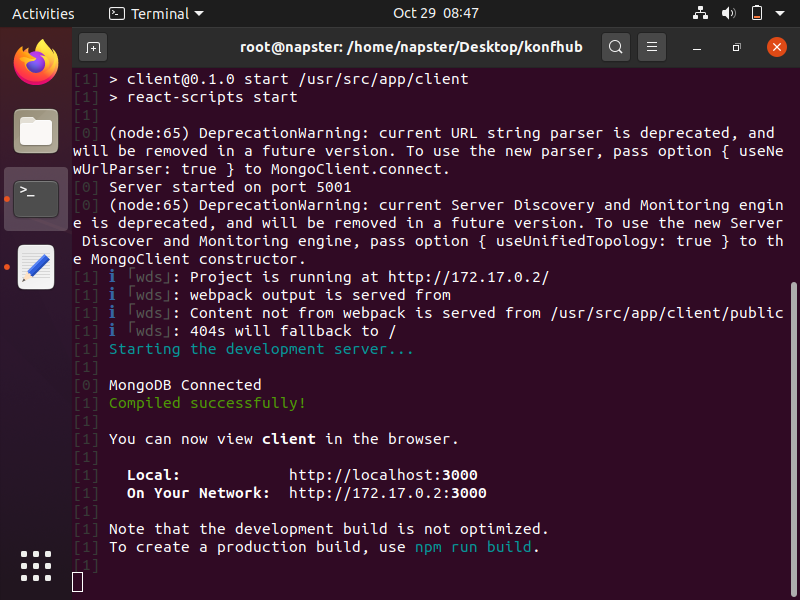Minimize the terminal window
The image size is (800, 600).
click(697, 47)
